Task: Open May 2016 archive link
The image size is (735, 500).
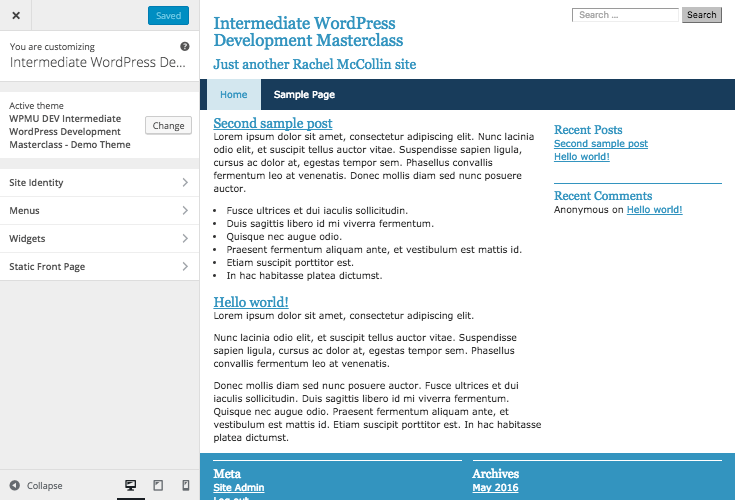Action: pyautogui.click(x=495, y=488)
